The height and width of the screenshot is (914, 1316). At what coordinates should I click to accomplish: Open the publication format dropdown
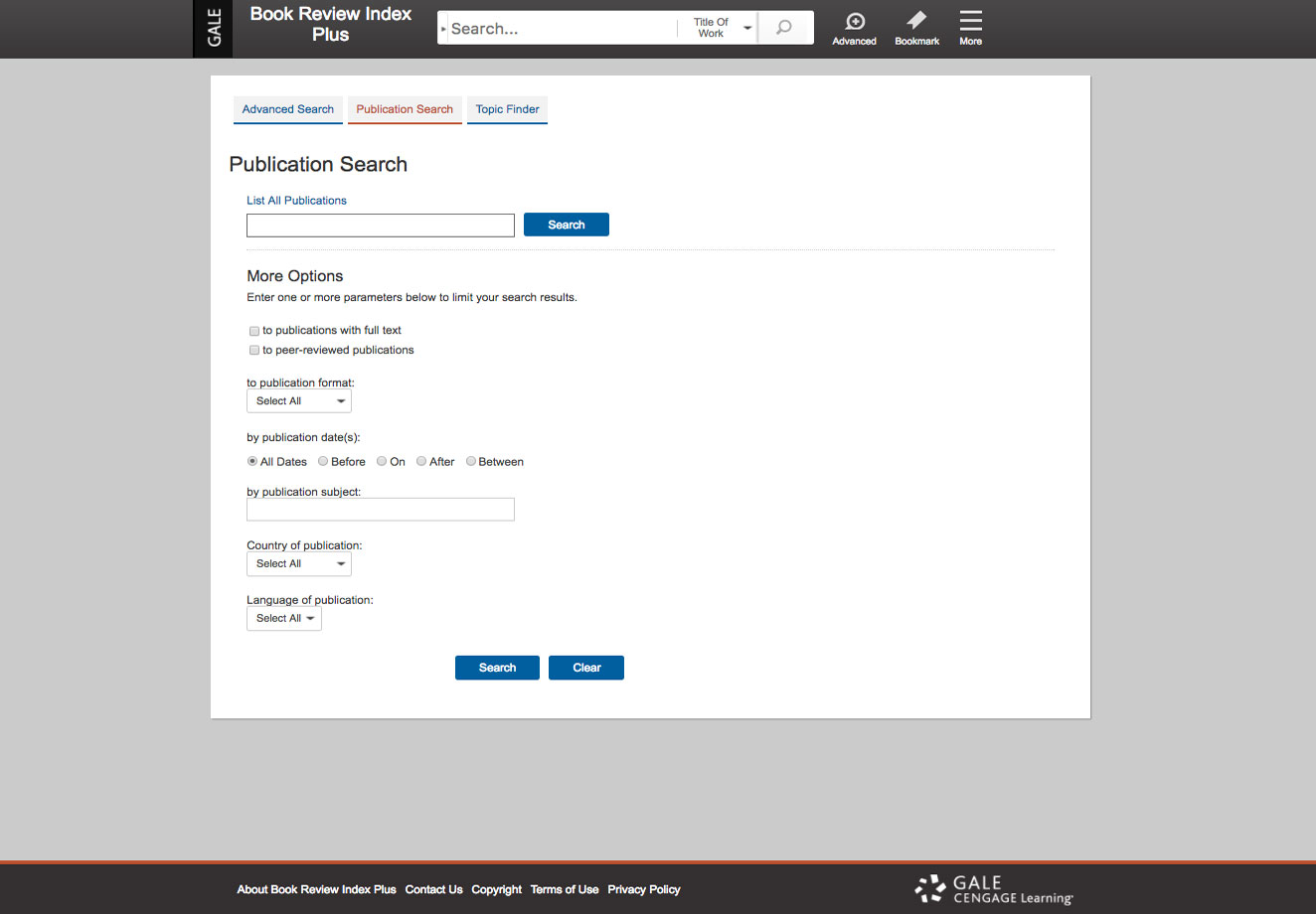[299, 401]
